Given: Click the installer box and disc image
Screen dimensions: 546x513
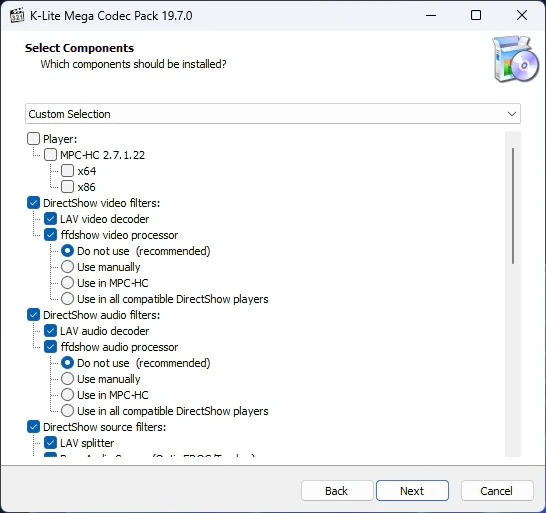Looking at the screenshot, I should [x=515, y=59].
